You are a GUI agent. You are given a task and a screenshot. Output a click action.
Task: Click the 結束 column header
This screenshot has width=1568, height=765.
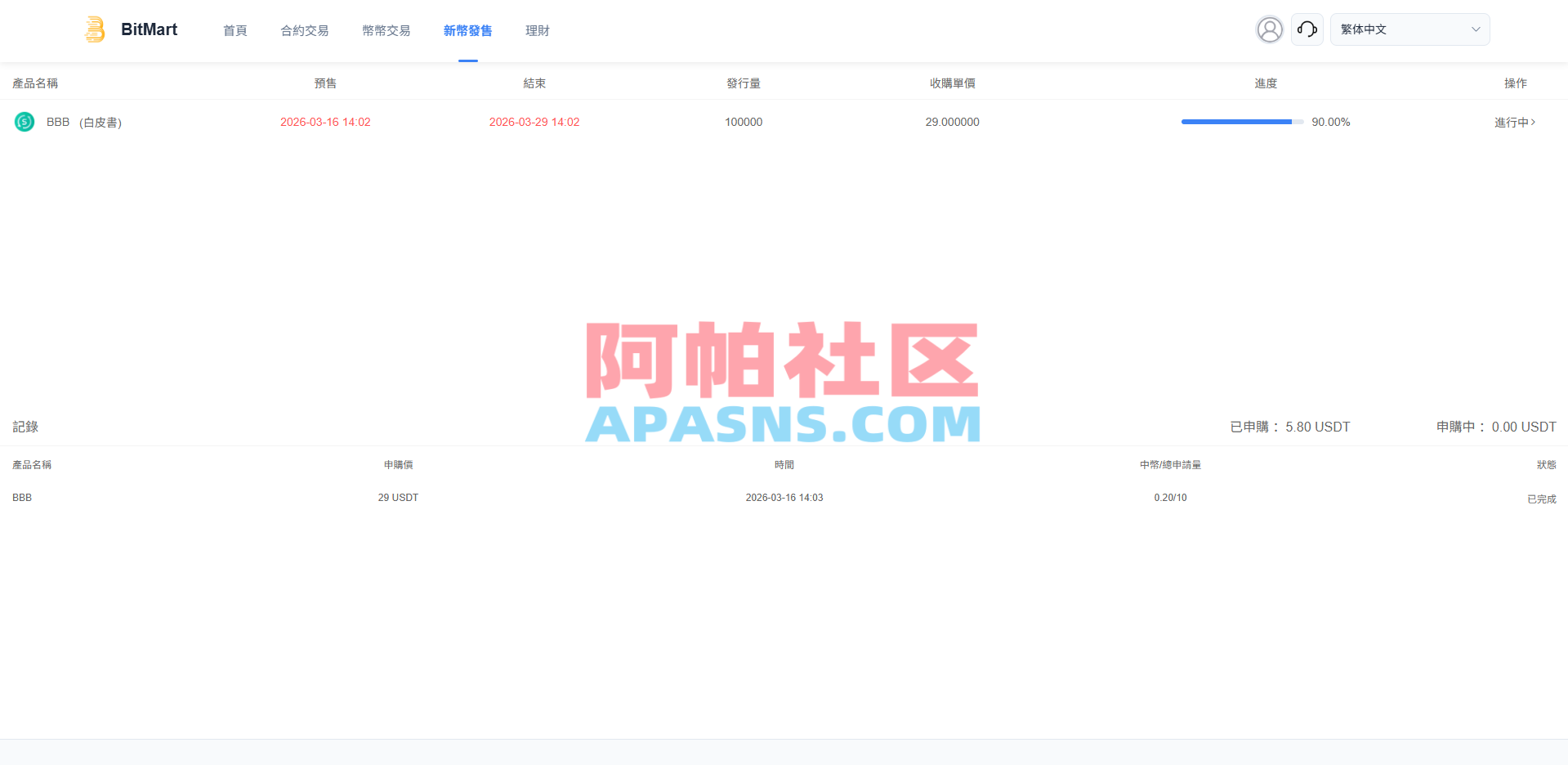(x=534, y=83)
